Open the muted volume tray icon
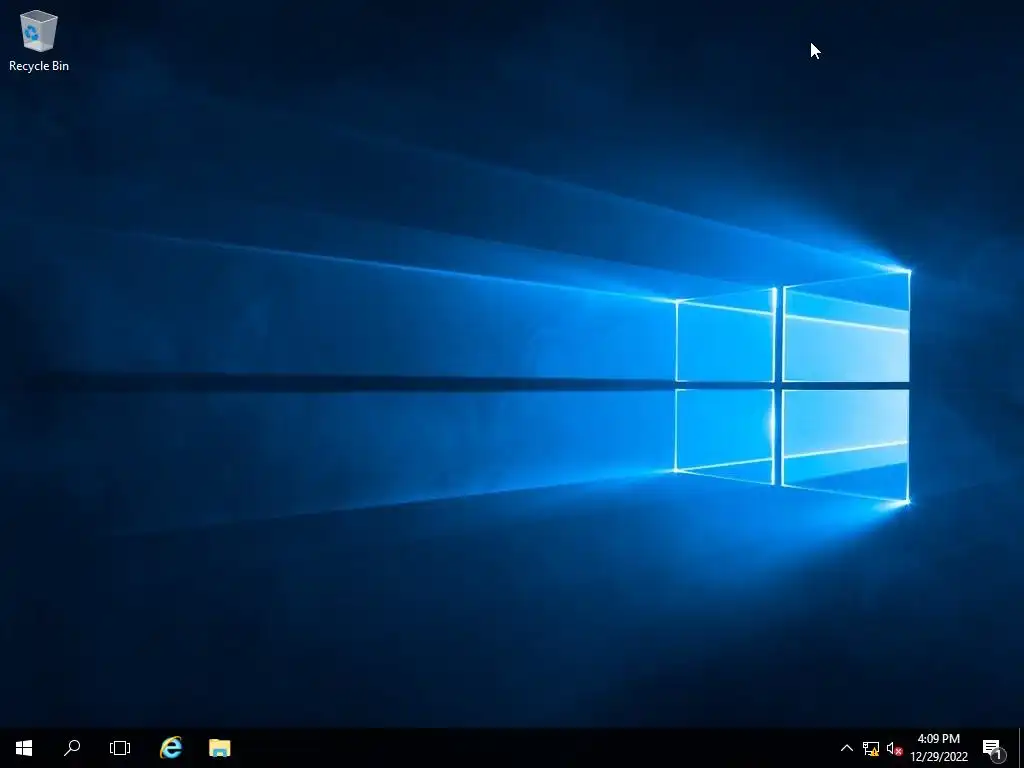The width and height of the screenshot is (1024, 768). (894, 748)
